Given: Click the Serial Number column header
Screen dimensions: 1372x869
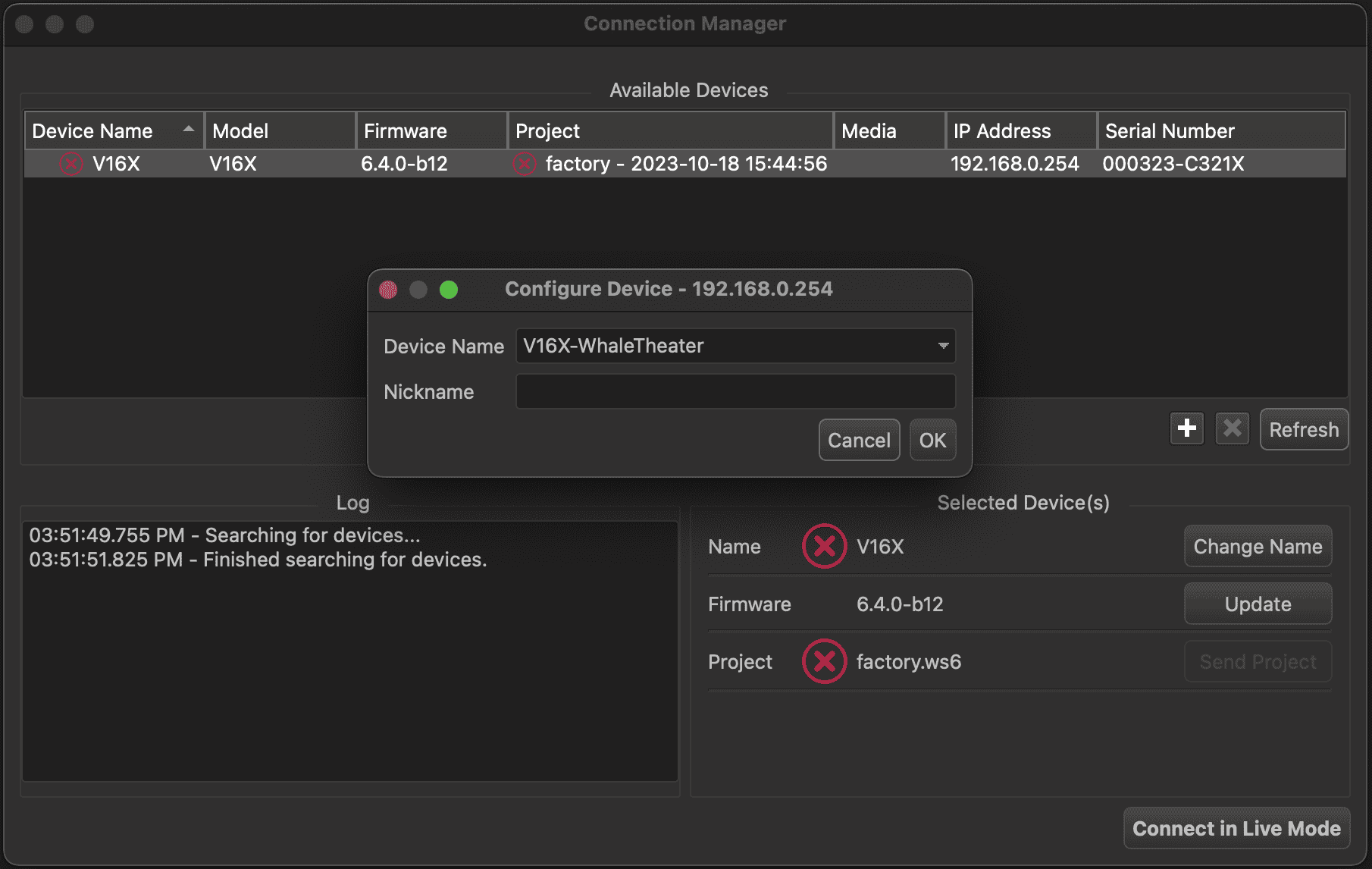Looking at the screenshot, I should click(x=1220, y=131).
